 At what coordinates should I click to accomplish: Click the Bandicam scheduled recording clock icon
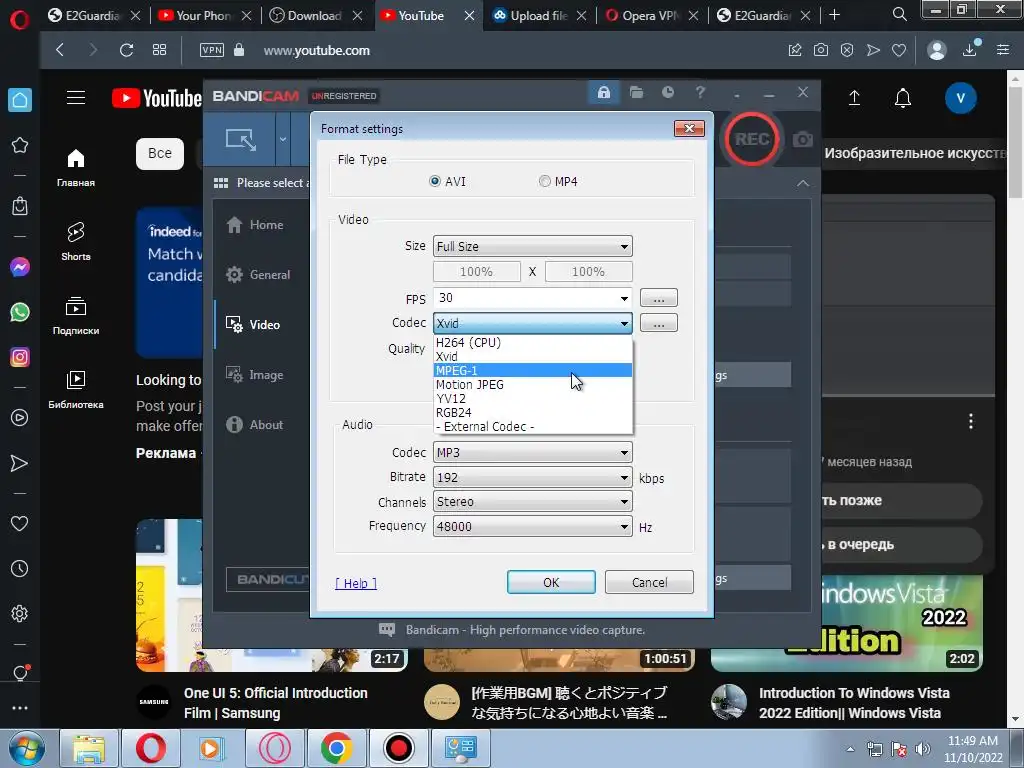pyautogui.click(x=667, y=93)
